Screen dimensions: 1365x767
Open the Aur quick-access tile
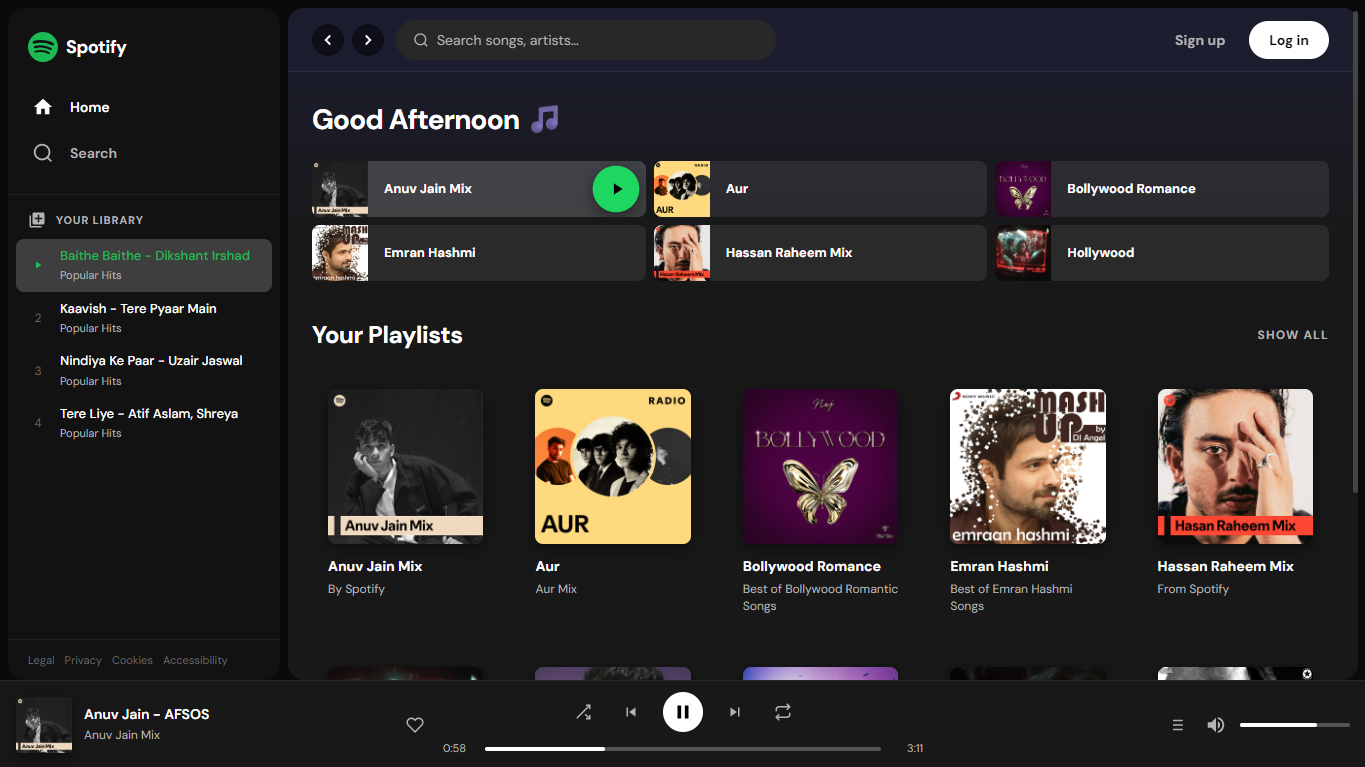coord(820,189)
